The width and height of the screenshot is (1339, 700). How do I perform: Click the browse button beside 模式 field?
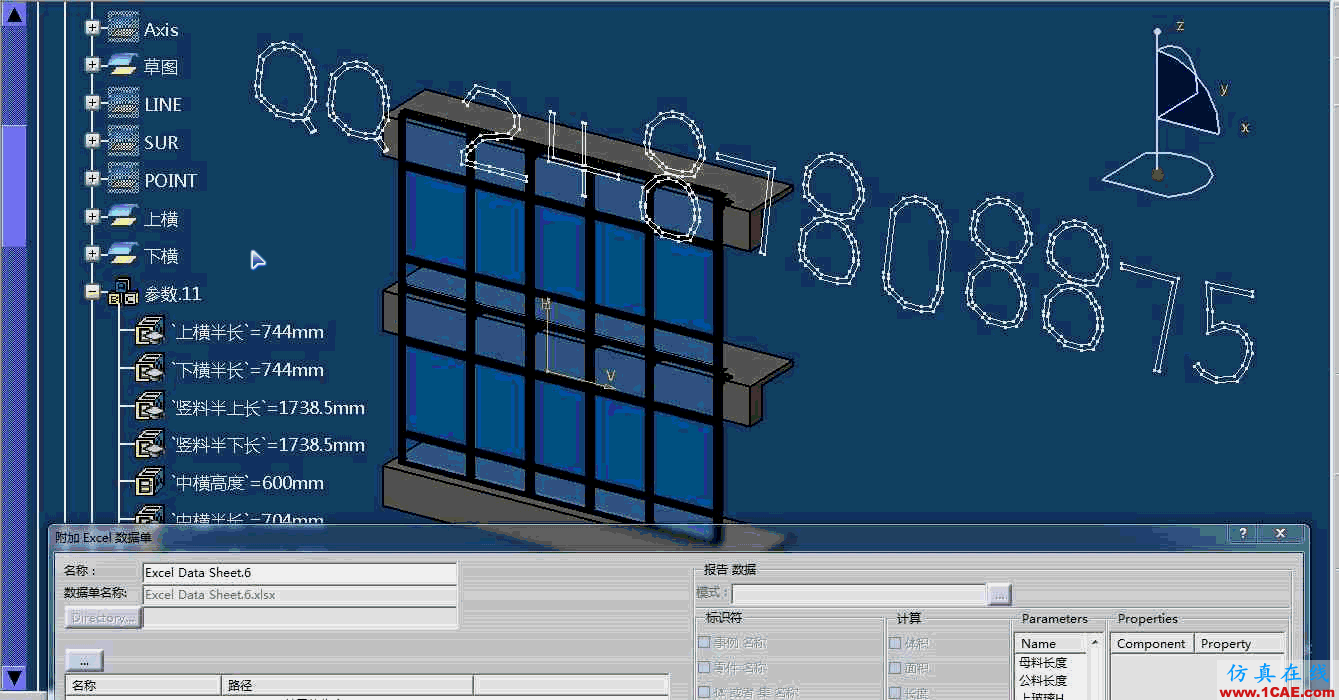click(x=999, y=594)
